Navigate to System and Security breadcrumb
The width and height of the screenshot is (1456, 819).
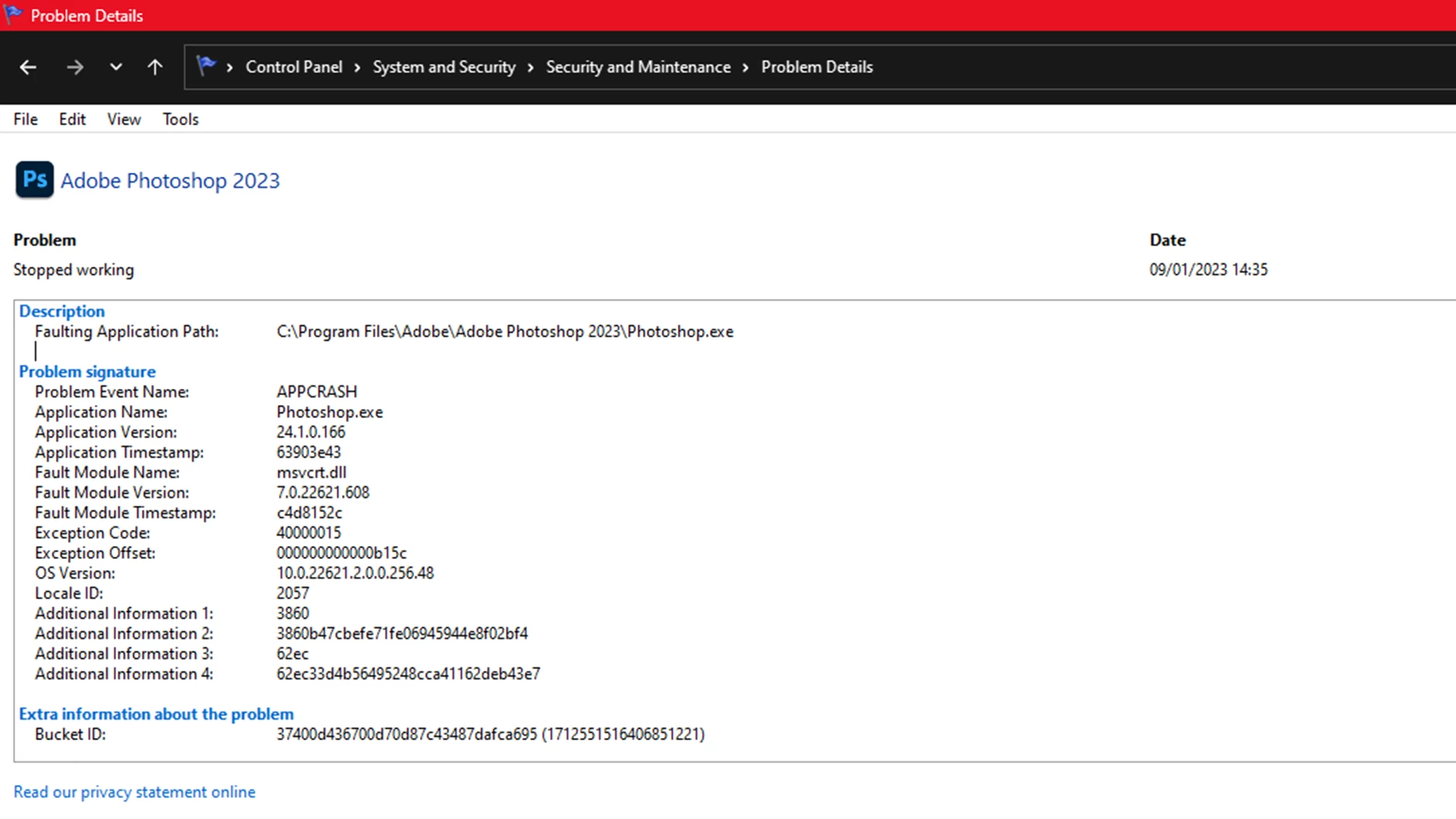(x=444, y=67)
